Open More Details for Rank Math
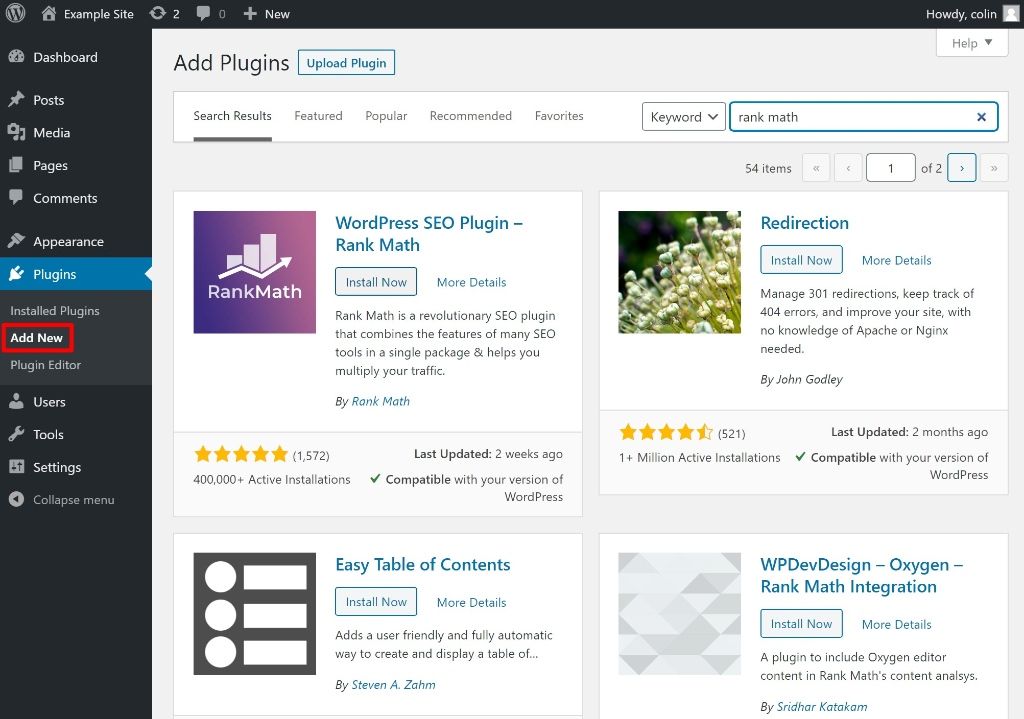1024x719 pixels. 472,282
